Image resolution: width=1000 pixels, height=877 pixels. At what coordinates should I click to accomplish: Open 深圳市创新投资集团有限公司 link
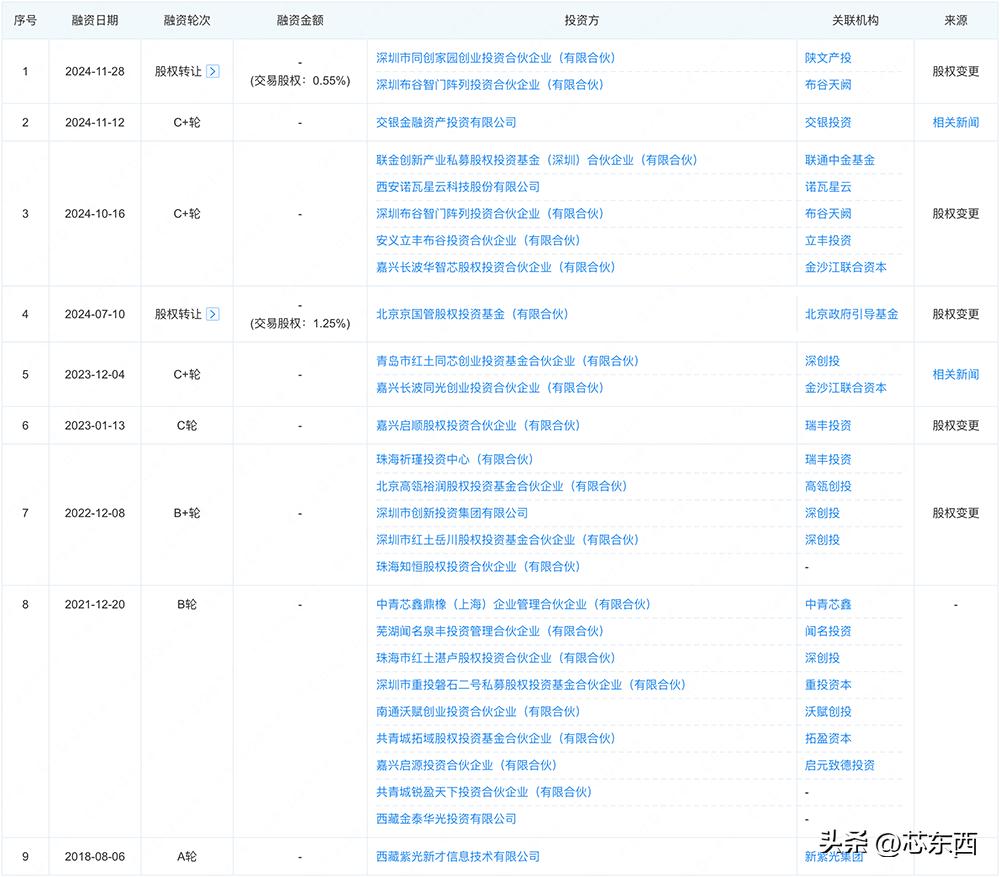tap(456, 512)
